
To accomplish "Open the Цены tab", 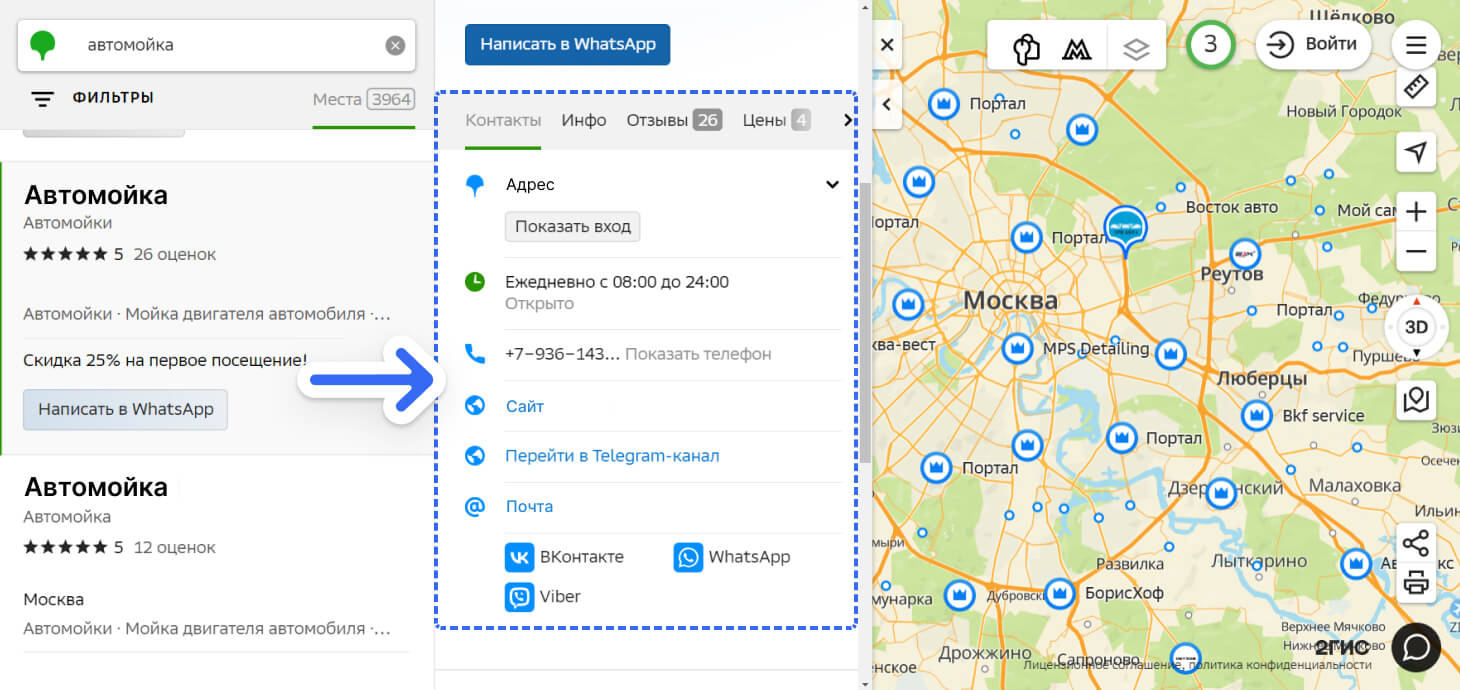I will 776,120.
